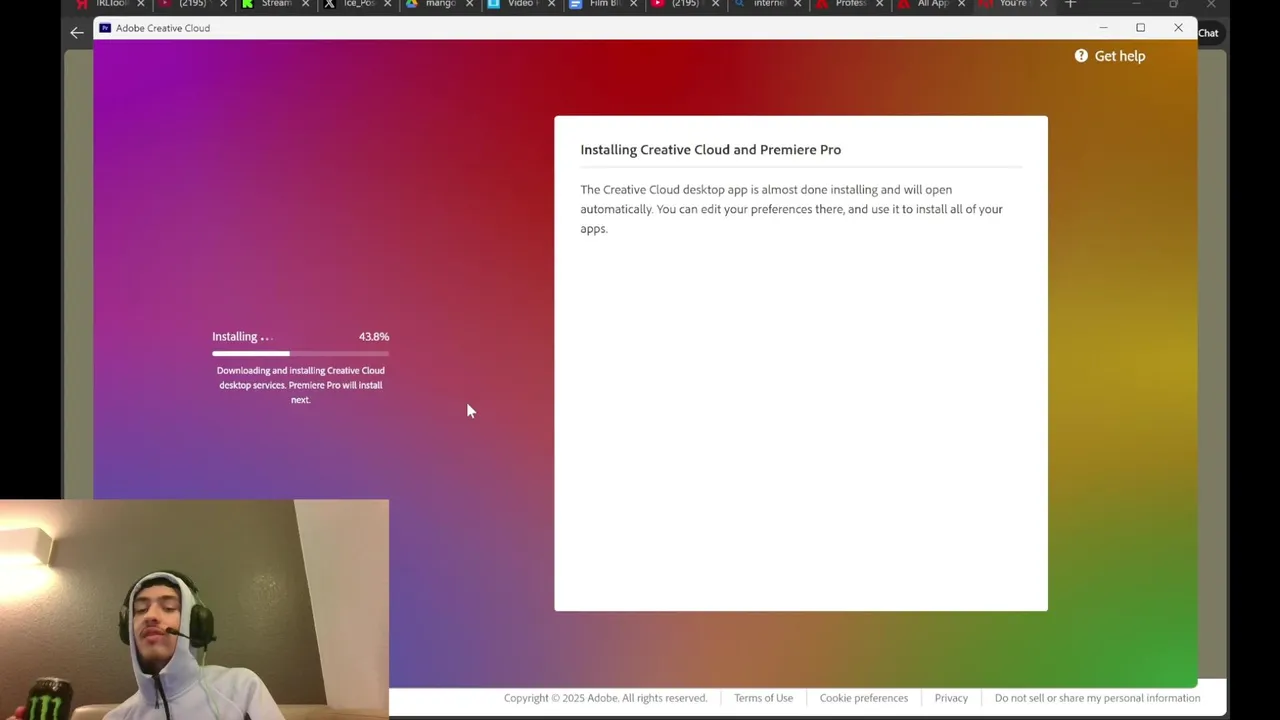Image resolution: width=1280 pixels, height=720 pixels.
Task: Close the Adobe Creative Cloud installer window
Action: click(1178, 28)
